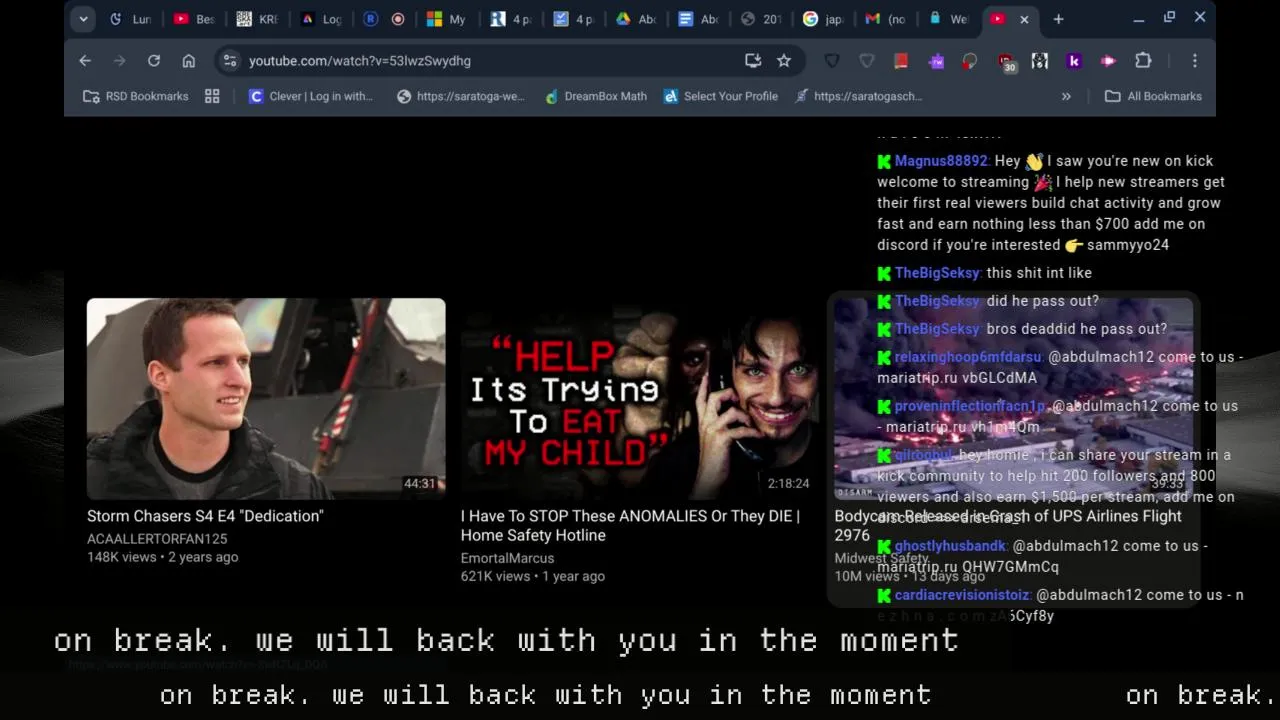Switch to the Google Drive 'Abc' tab
Image resolution: width=1280 pixels, height=720 pixels.
pos(636,19)
